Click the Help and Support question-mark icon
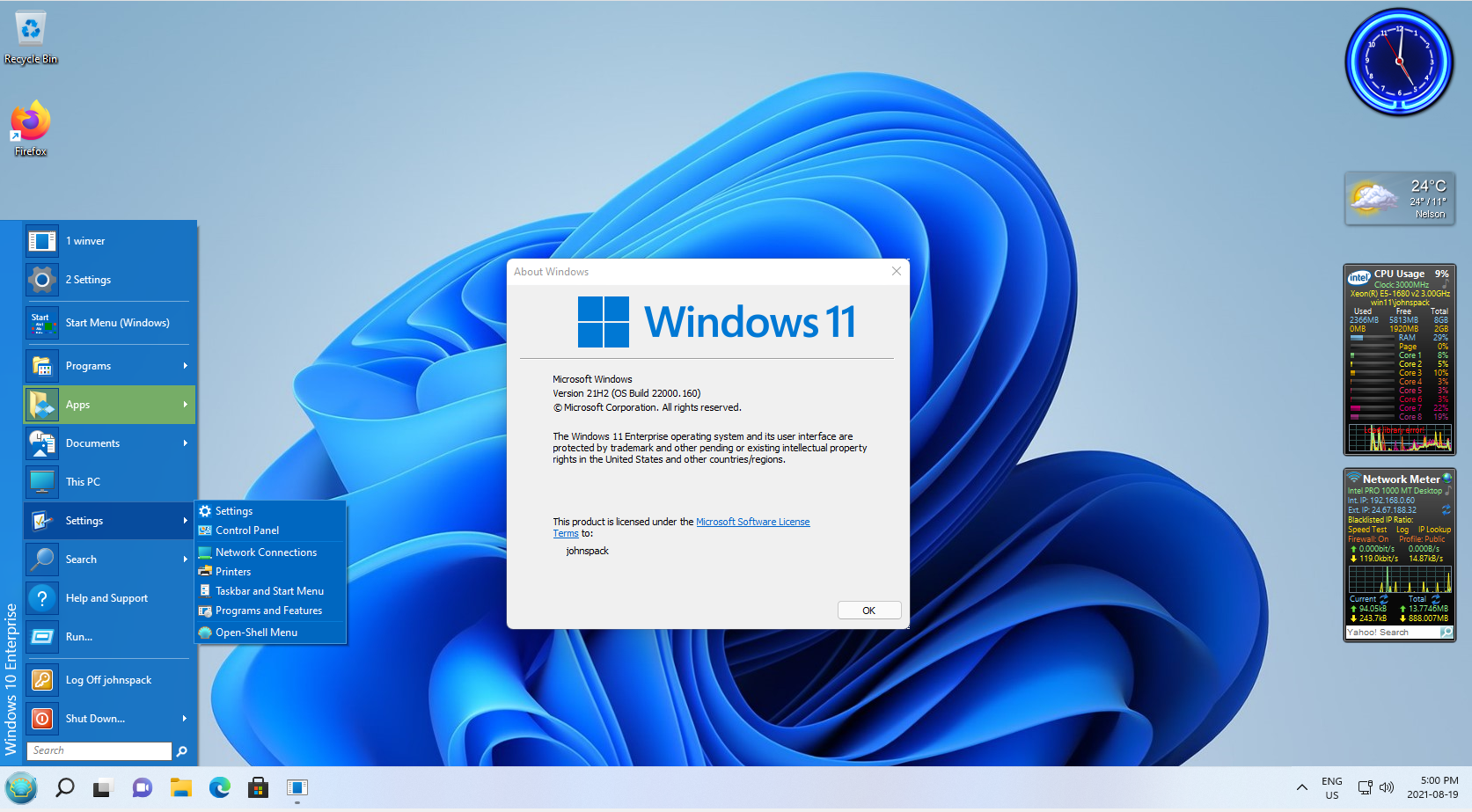This screenshot has width=1472, height=812. 42,598
